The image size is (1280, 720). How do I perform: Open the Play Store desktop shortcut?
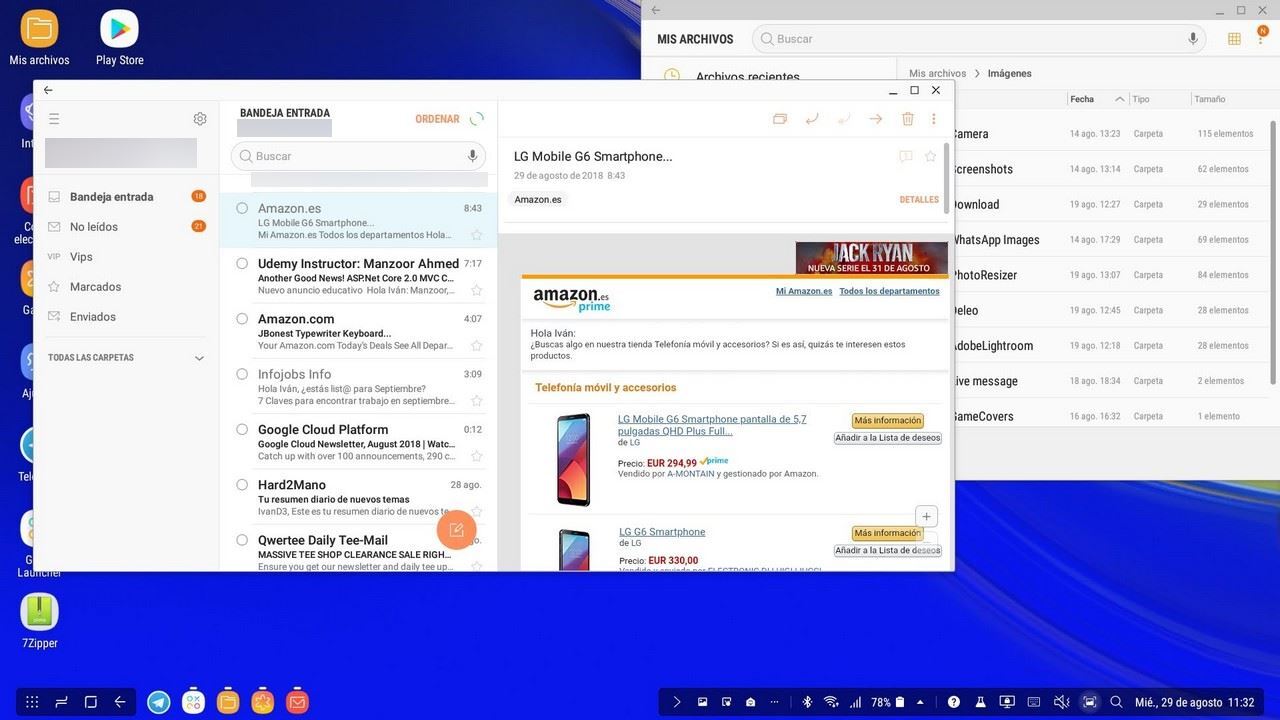click(119, 38)
